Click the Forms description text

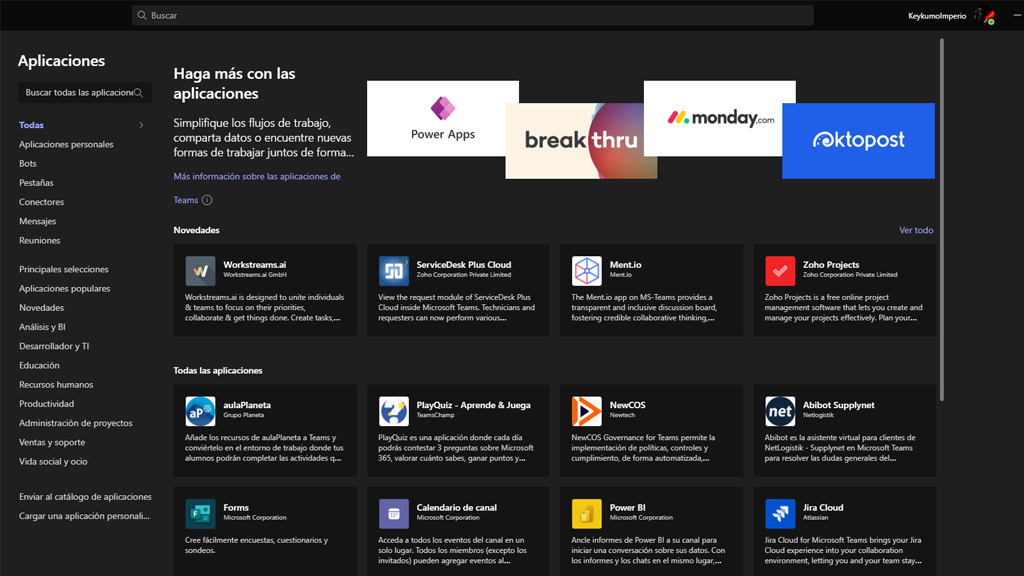[x=256, y=545]
